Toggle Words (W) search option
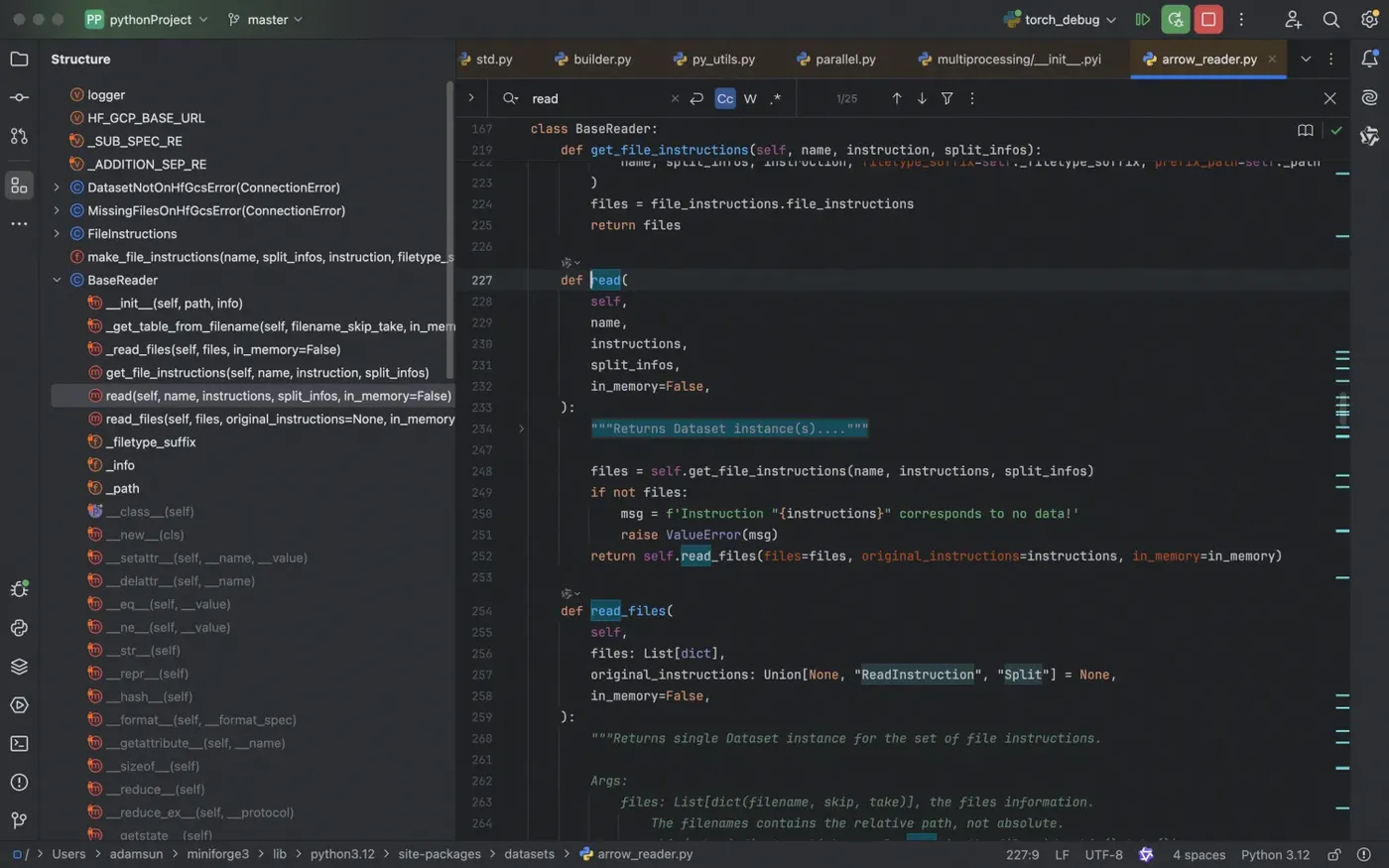 750,98
